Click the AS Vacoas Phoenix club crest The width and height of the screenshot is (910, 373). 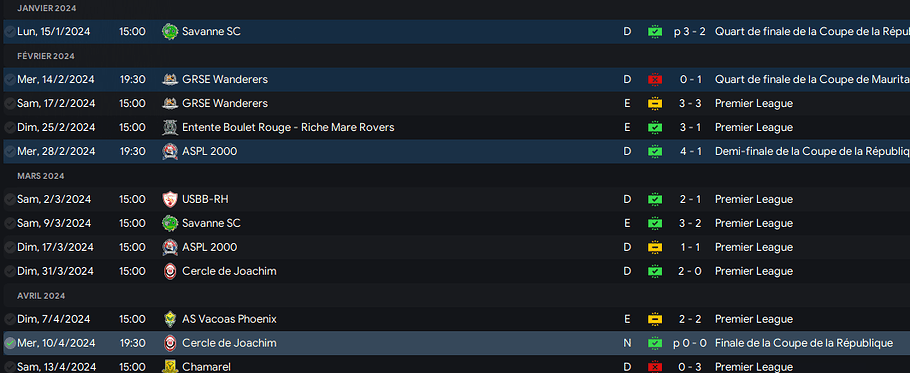pyautogui.click(x=169, y=319)
